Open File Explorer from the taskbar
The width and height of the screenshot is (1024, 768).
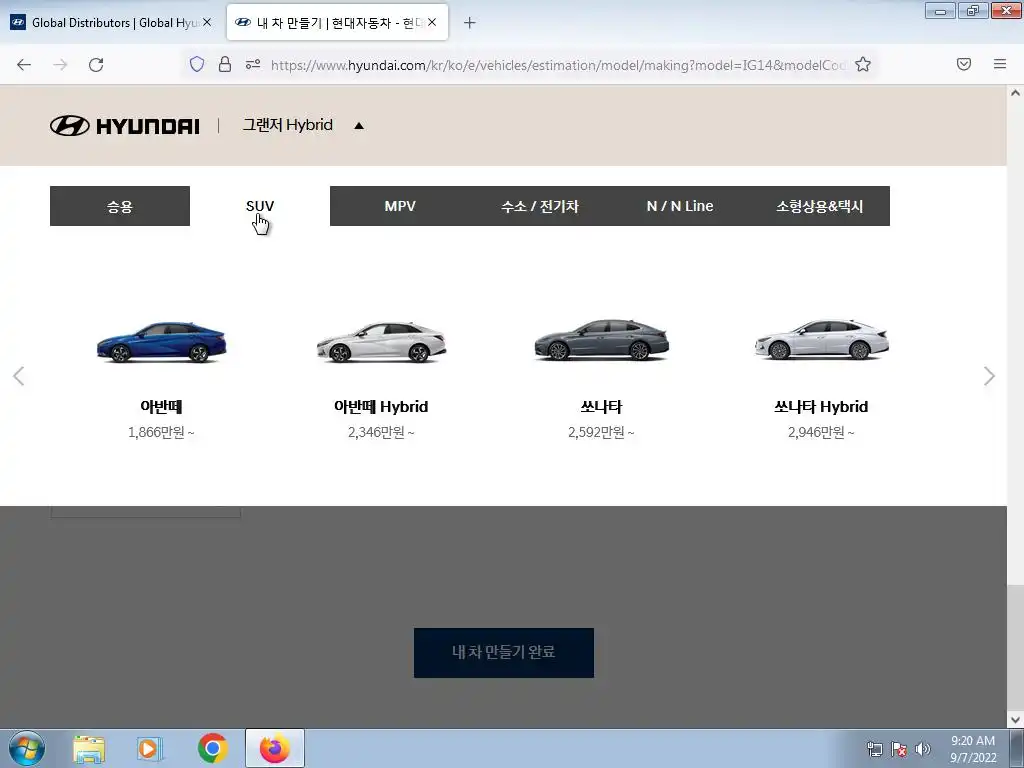[x=89, y=749]
